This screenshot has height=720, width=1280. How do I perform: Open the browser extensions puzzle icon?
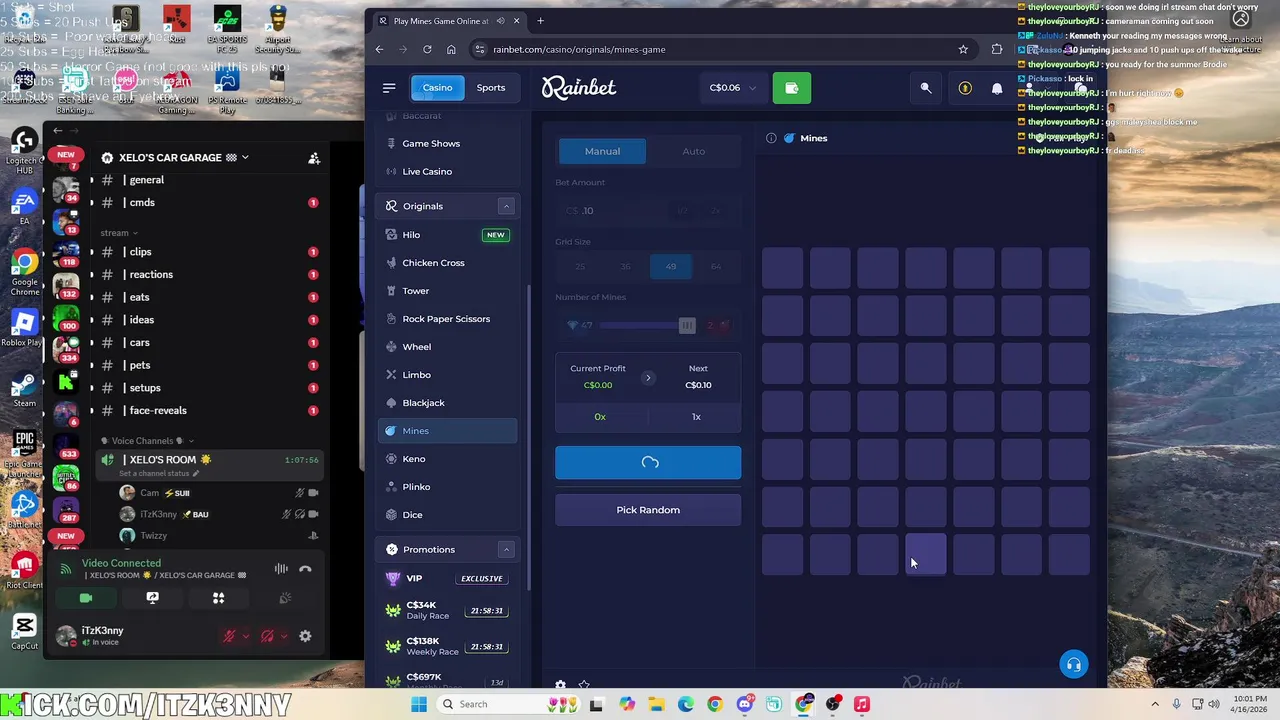997,49
